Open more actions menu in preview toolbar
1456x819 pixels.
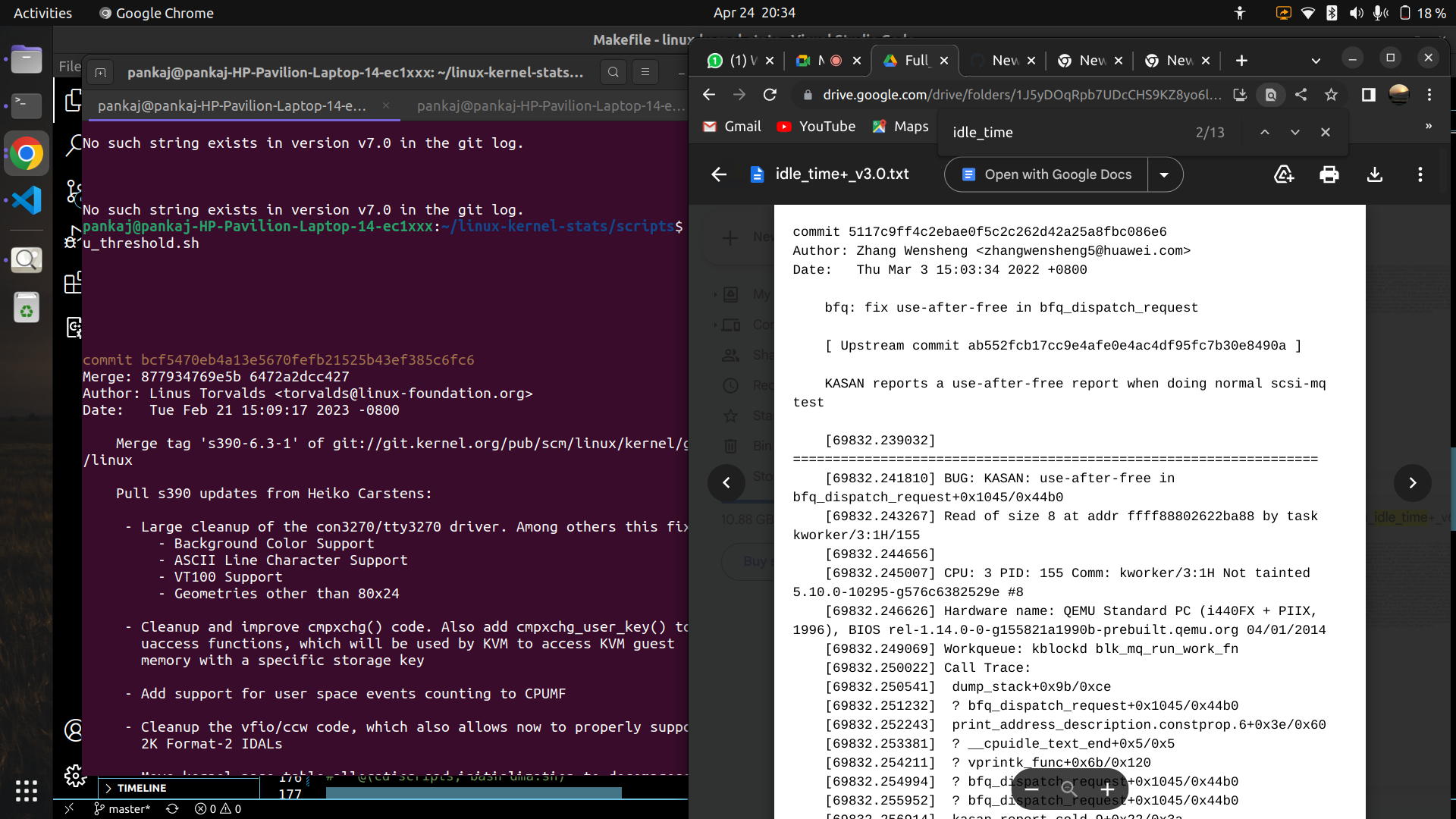(1420, 174)
